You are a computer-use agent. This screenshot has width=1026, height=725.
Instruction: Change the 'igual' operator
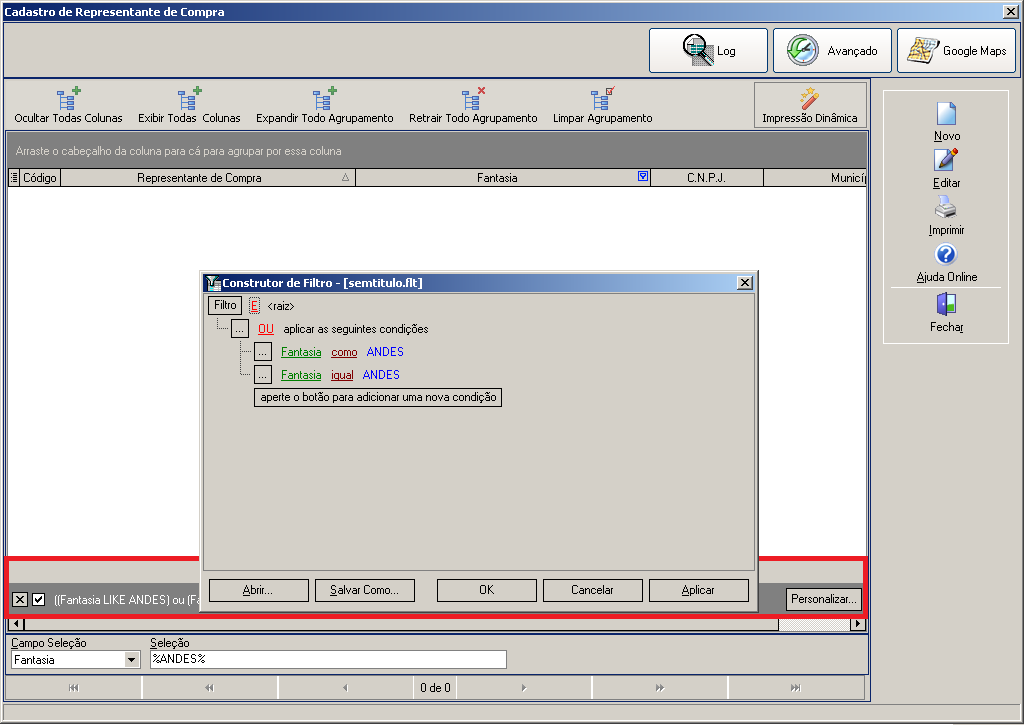(342, 375)
